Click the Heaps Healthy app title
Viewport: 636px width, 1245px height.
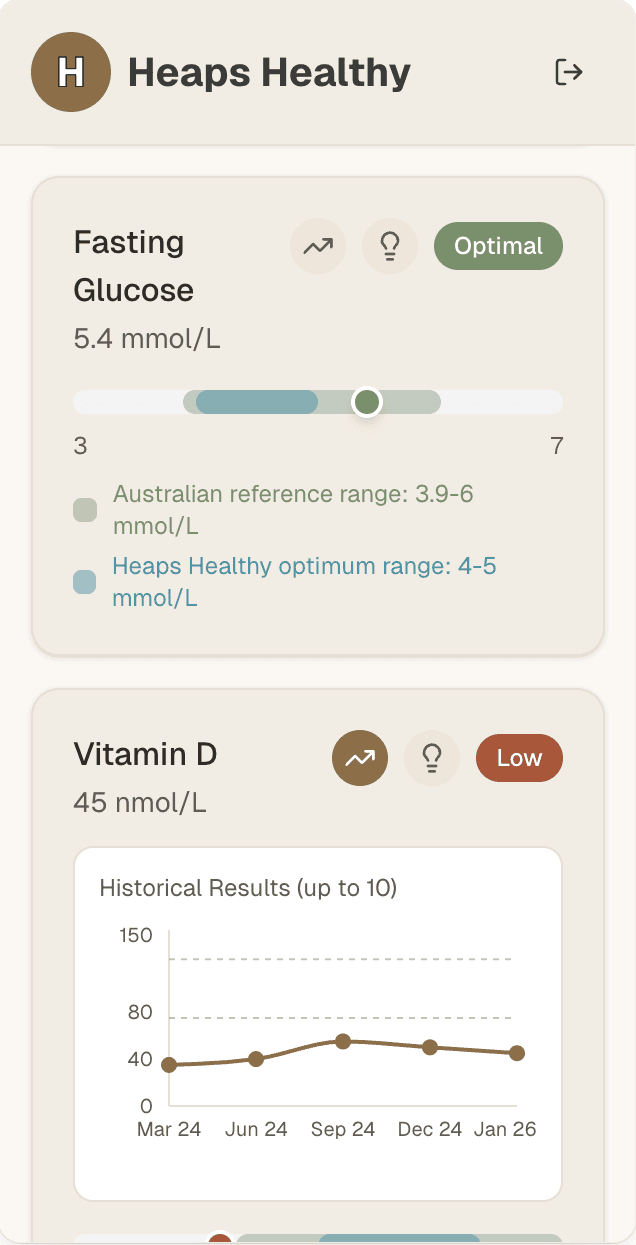click(x=269, y=71)
